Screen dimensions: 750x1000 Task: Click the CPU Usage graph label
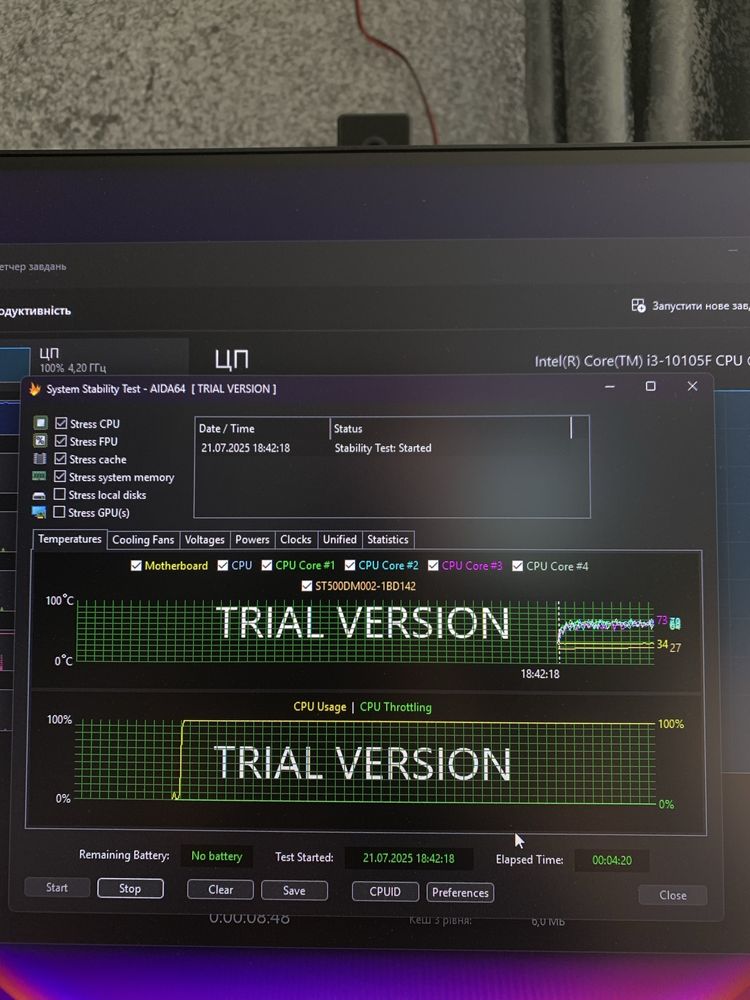(320, 707)
